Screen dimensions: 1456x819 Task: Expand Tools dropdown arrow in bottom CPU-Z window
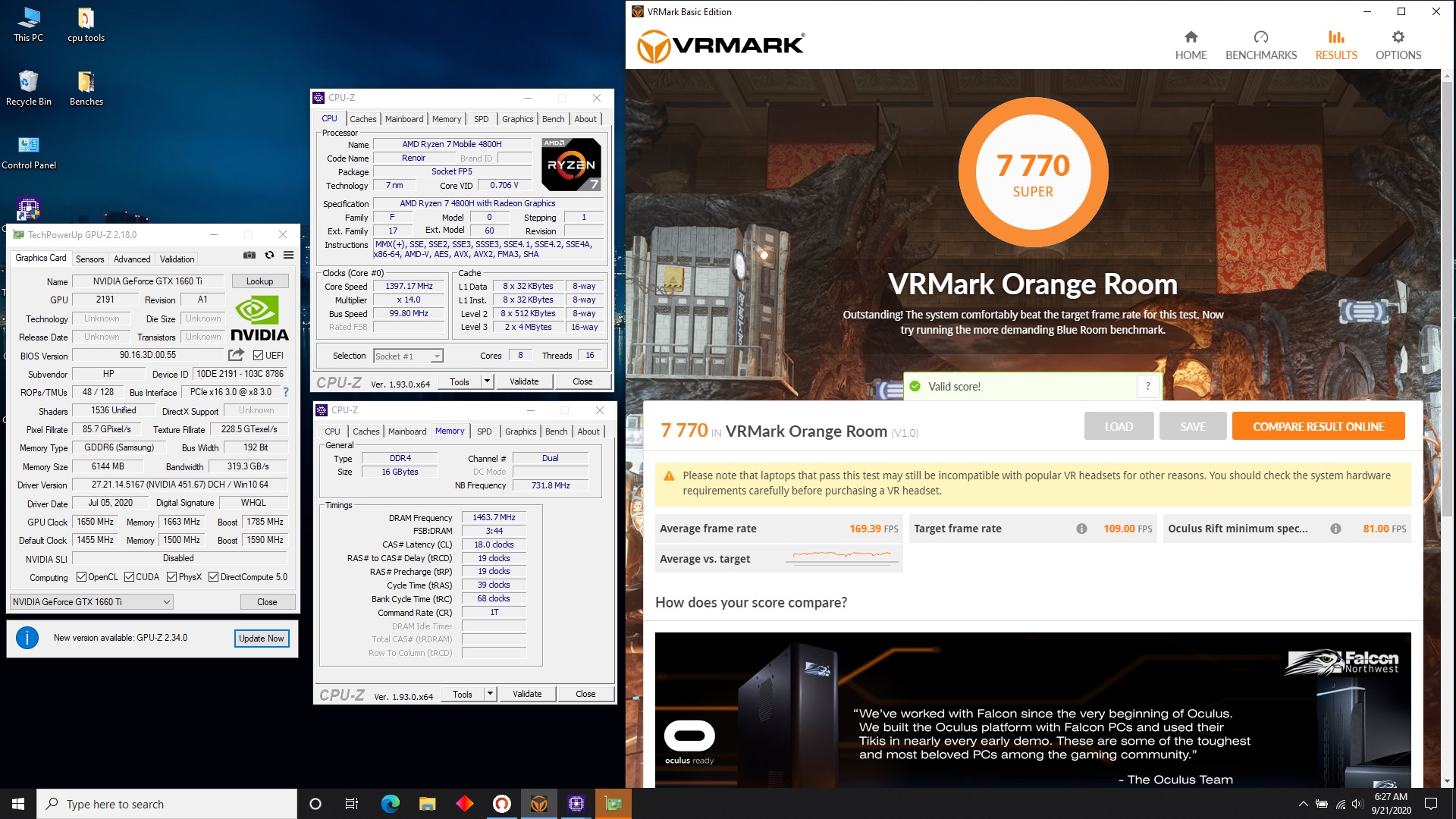pyautogui.click(x=490, y=694)
